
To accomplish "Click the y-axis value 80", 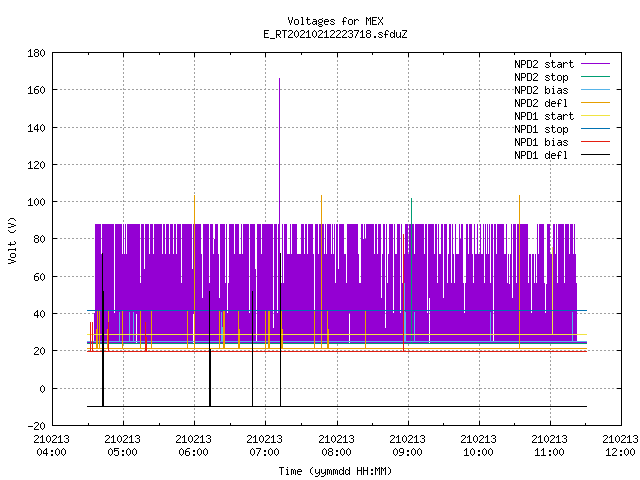I will tap(39, 239).
